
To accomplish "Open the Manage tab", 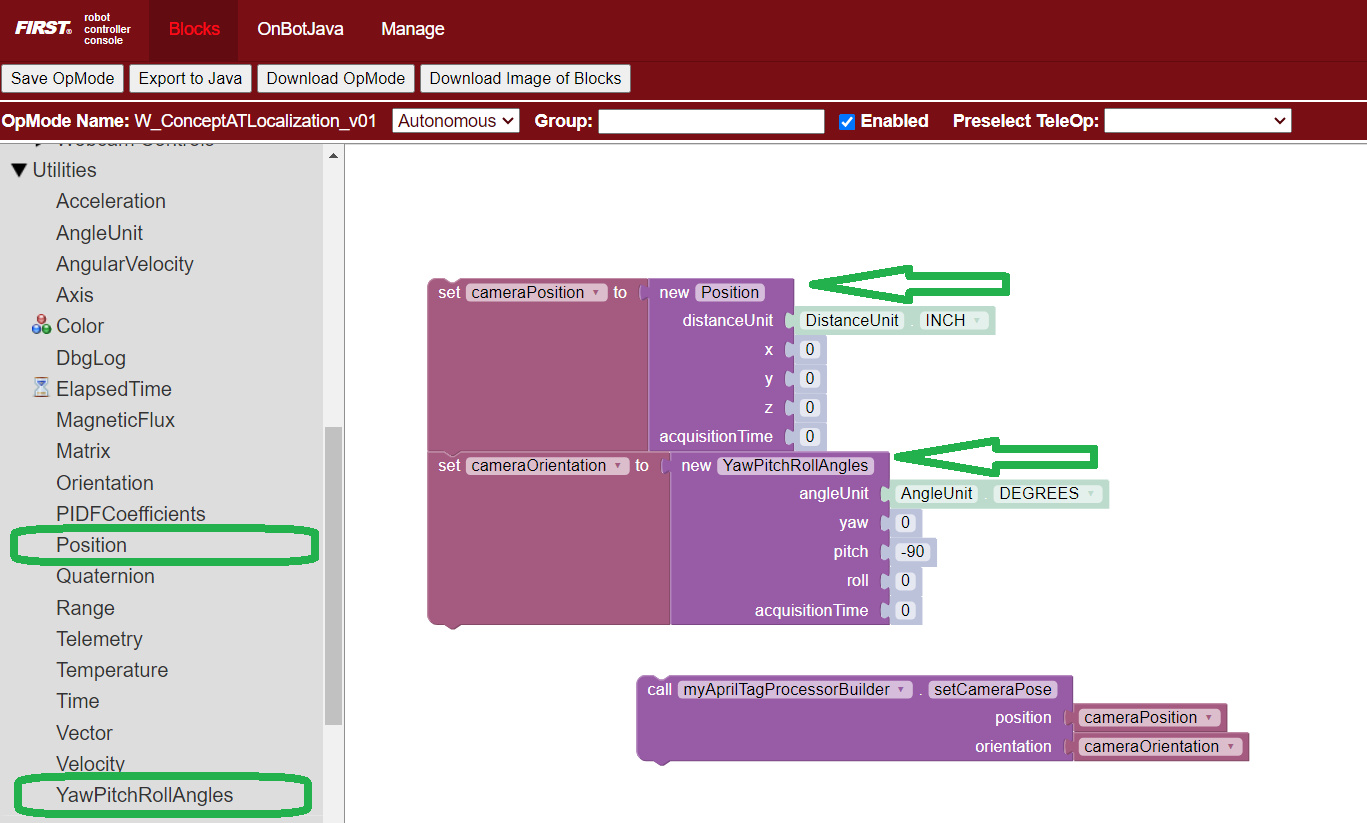I will [x=413, y=29].
